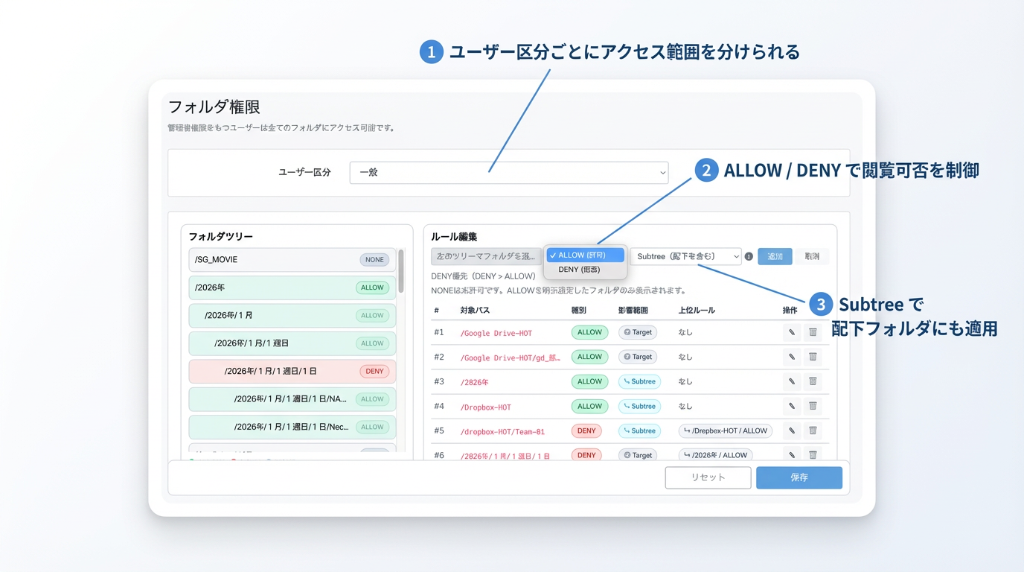
Task: Select the /2026年 folder tree row
Action: (292, 288)
